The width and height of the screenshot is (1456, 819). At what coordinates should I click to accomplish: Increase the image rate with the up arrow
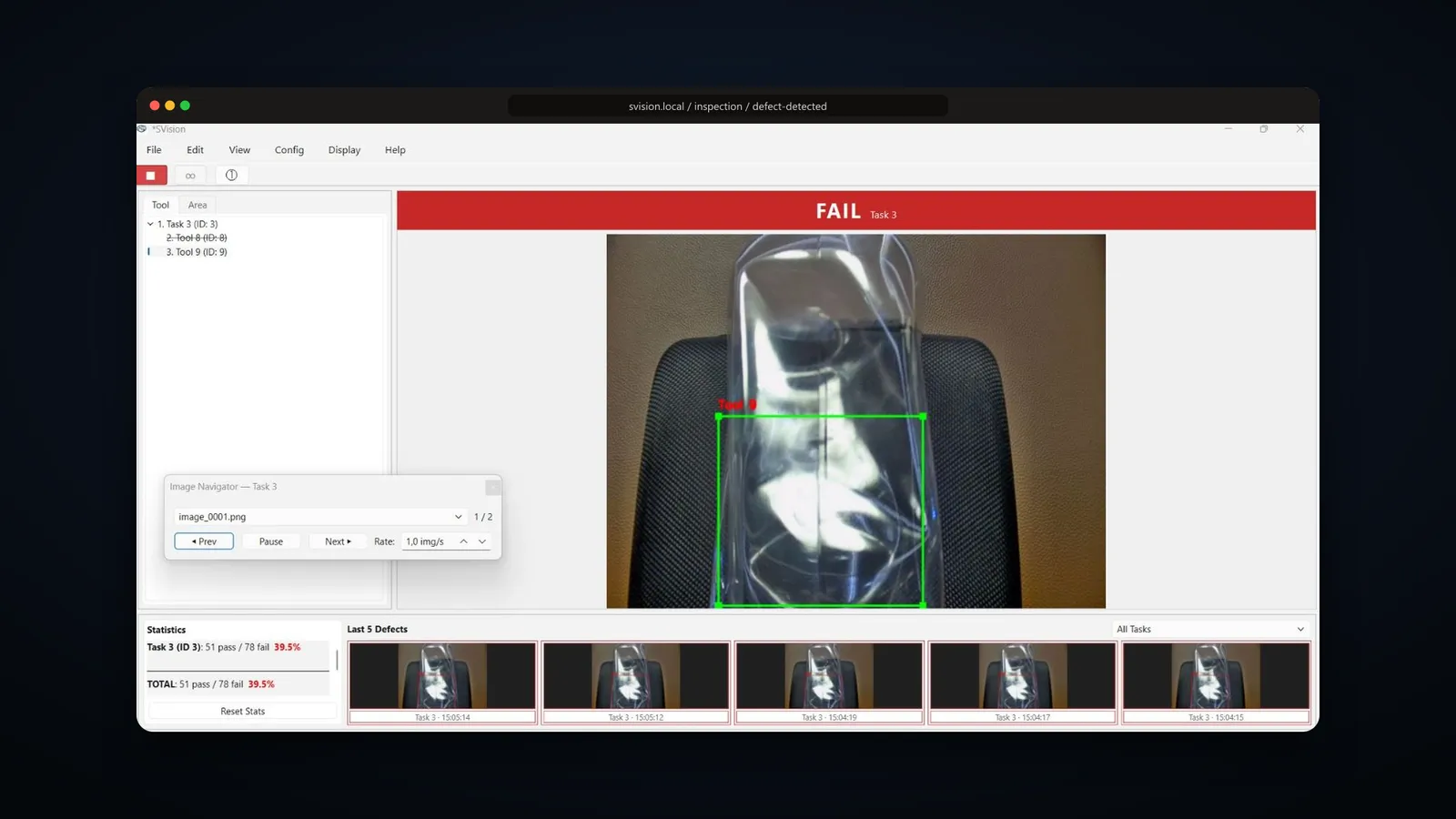click(463, 541)
